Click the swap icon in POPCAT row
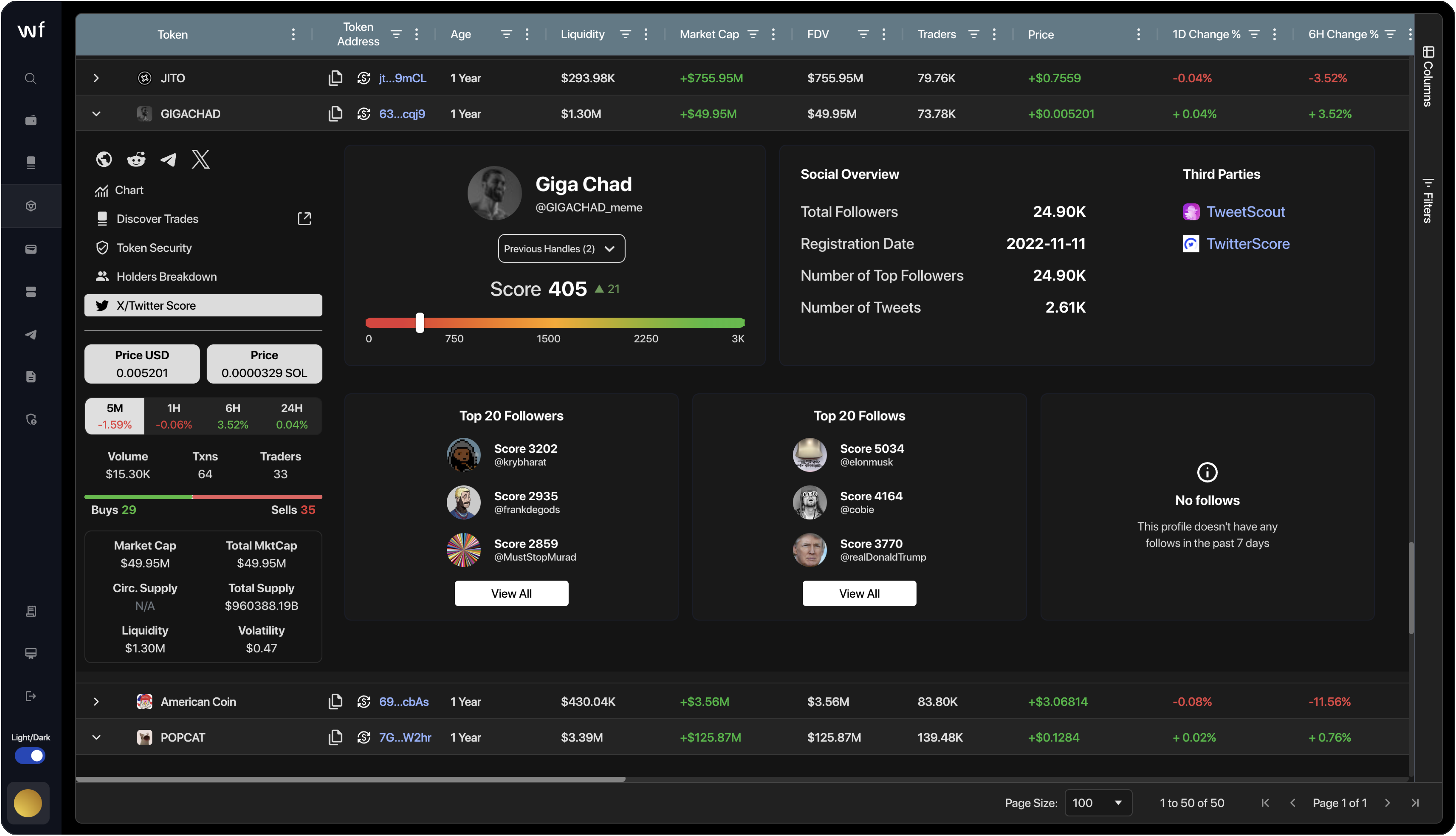This screenshot has height=836, width=1456. coord(363,737)
